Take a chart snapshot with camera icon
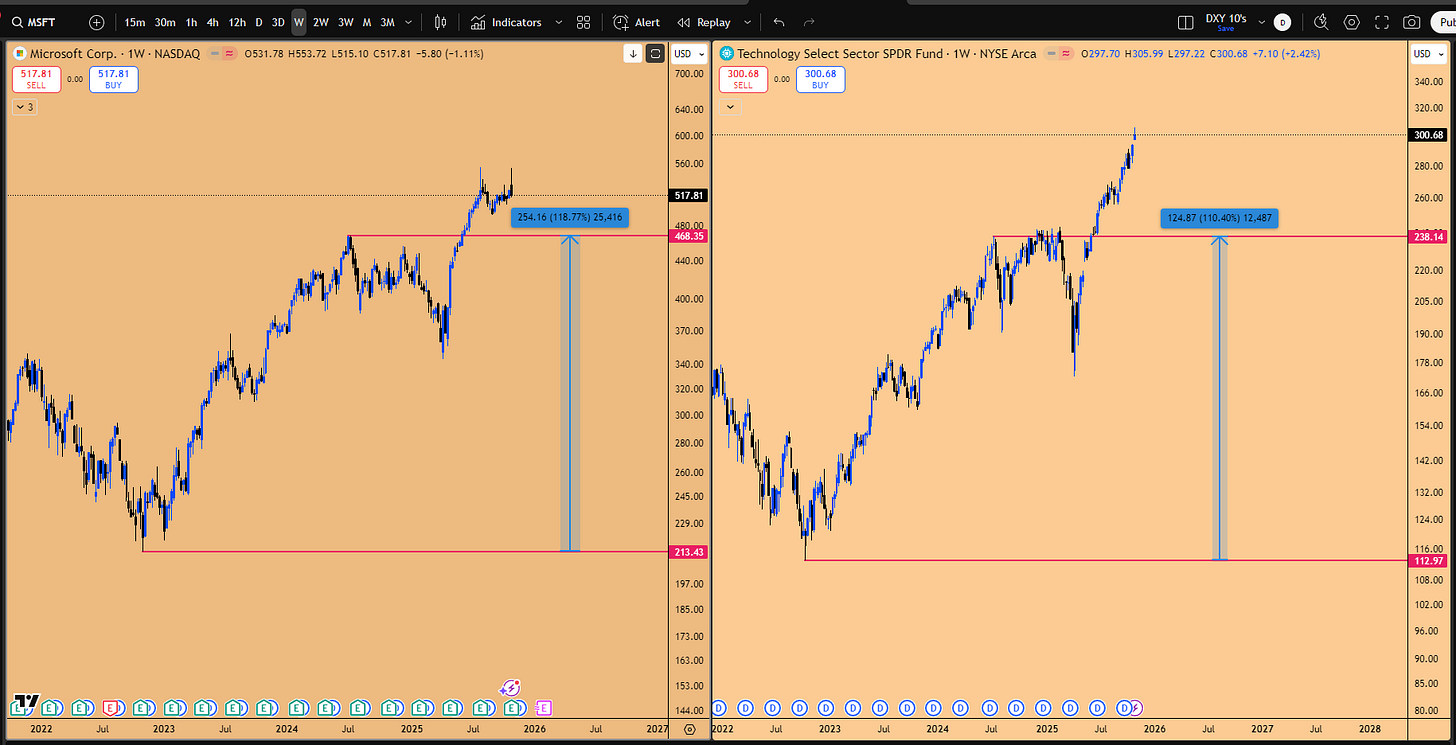This screenshot has height=745, width=1456. click(1412, 22)
